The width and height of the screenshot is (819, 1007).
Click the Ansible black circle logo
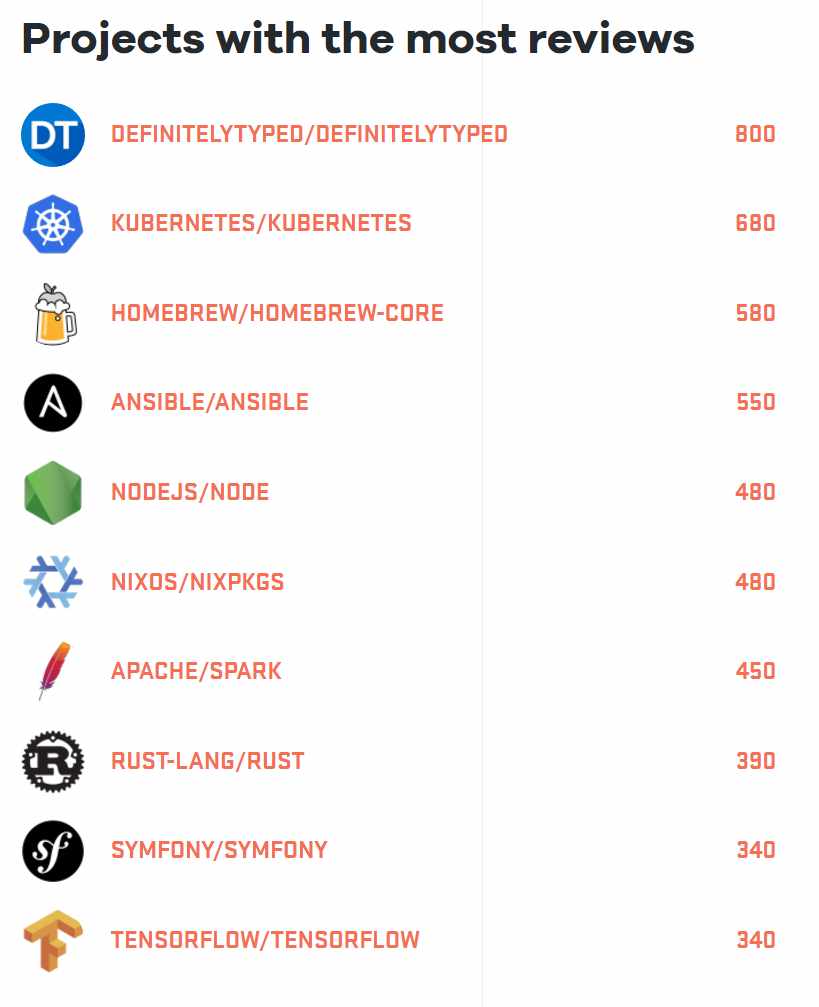click(x=53, y=403)
